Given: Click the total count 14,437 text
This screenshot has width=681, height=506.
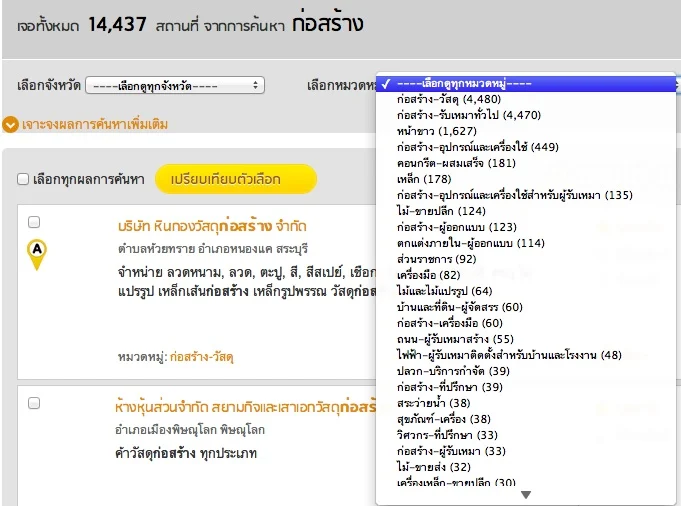Looking at the screenshot, I should tap(117, 24).
